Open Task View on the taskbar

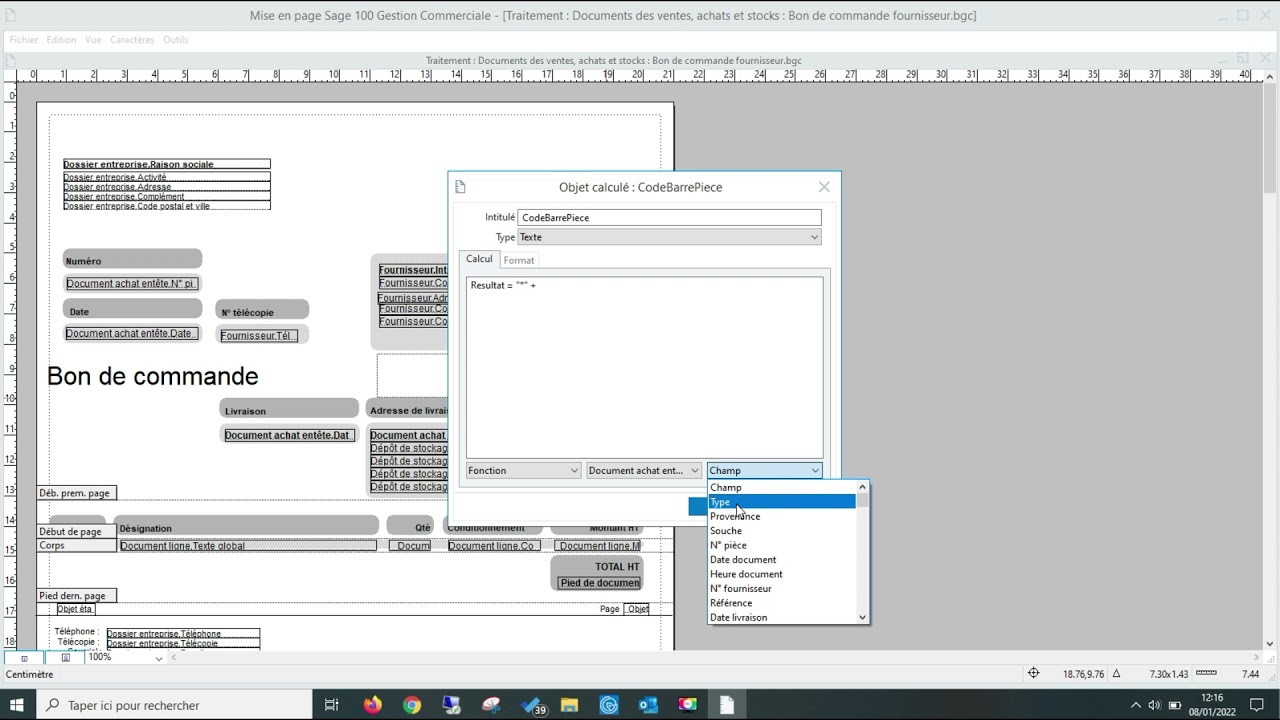[332, 705]
